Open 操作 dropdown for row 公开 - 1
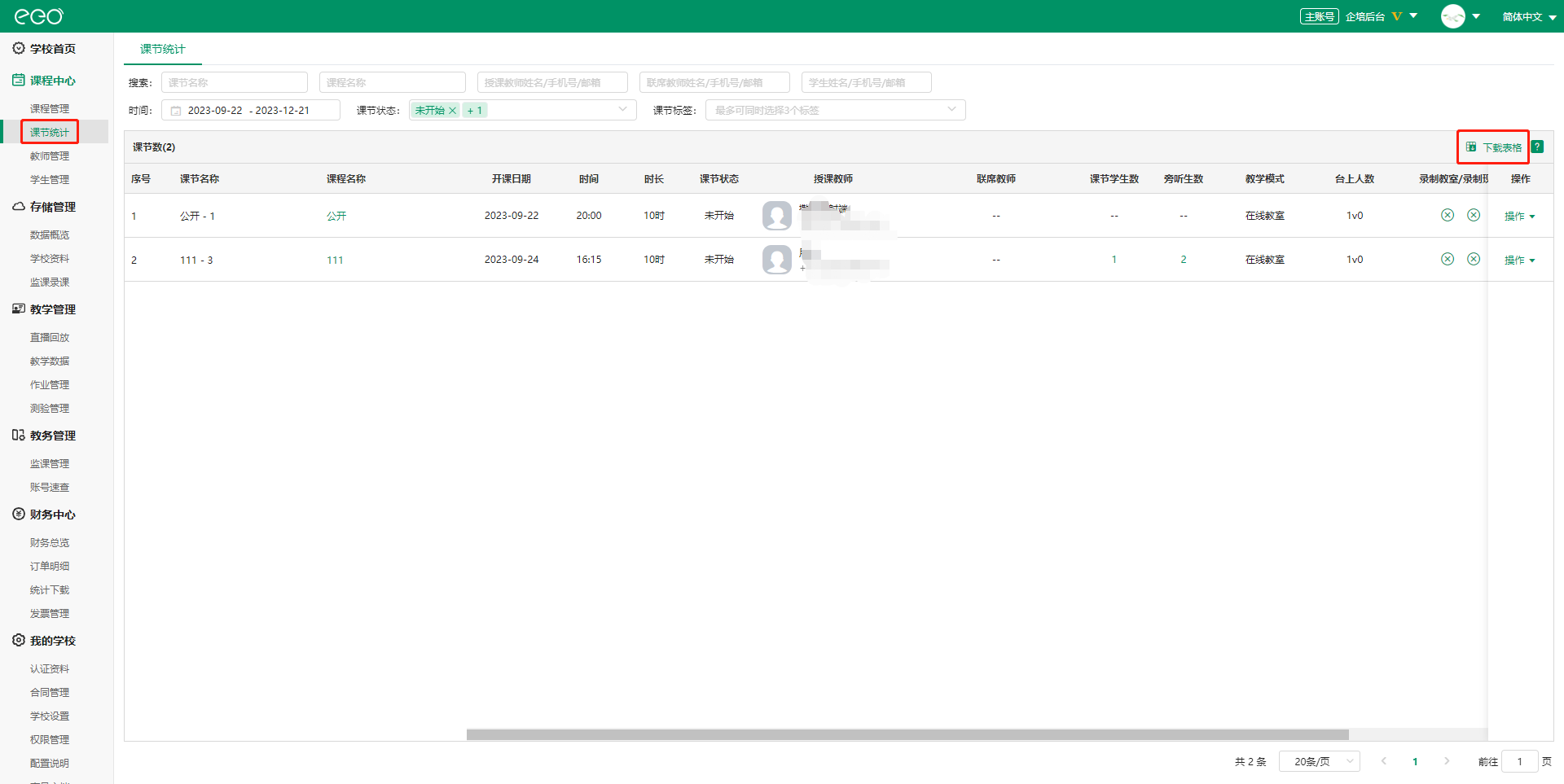The width and height of the screenshot is (1564, 784). tap(1520, 216)
